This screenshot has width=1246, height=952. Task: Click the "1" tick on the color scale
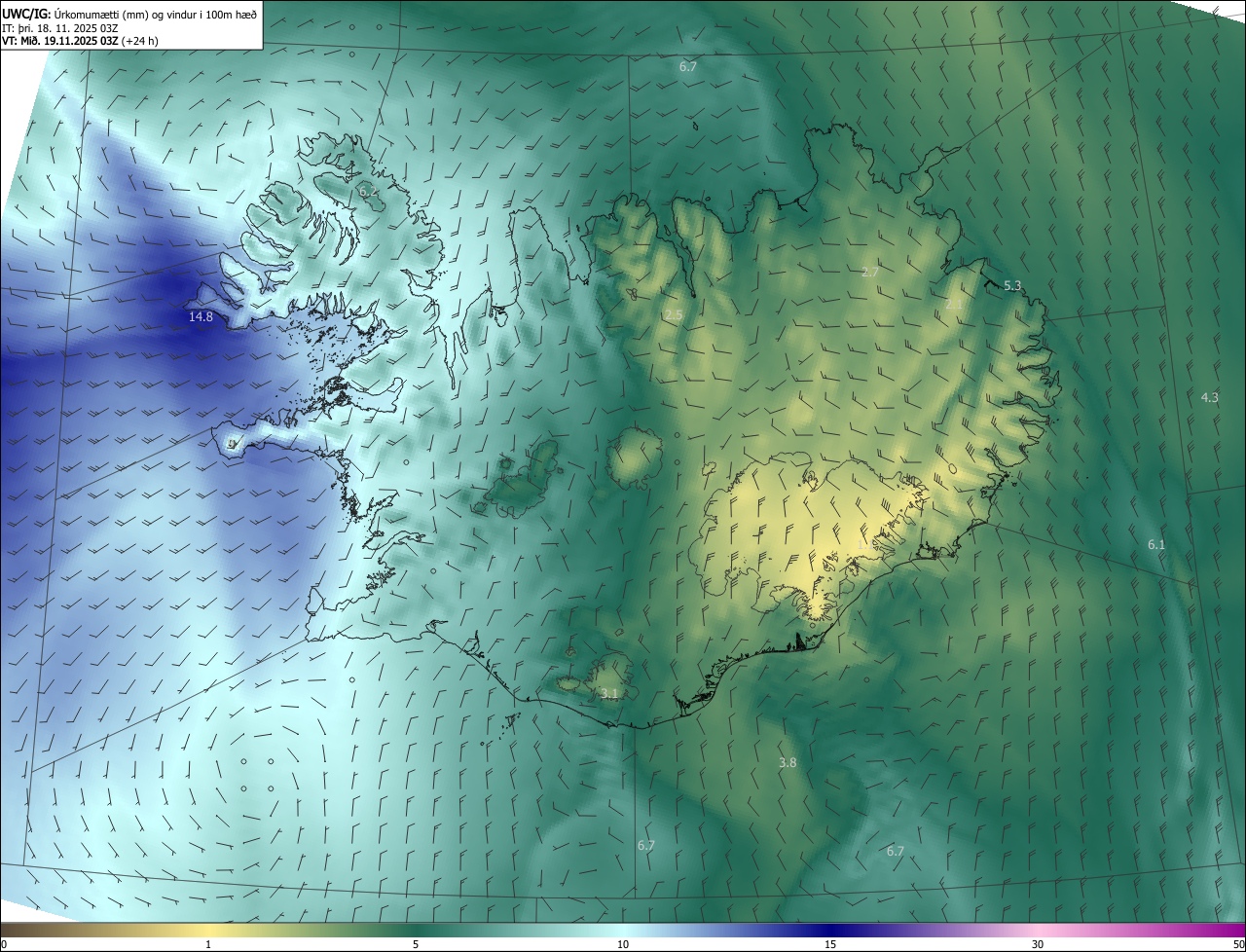pos(208,944)
